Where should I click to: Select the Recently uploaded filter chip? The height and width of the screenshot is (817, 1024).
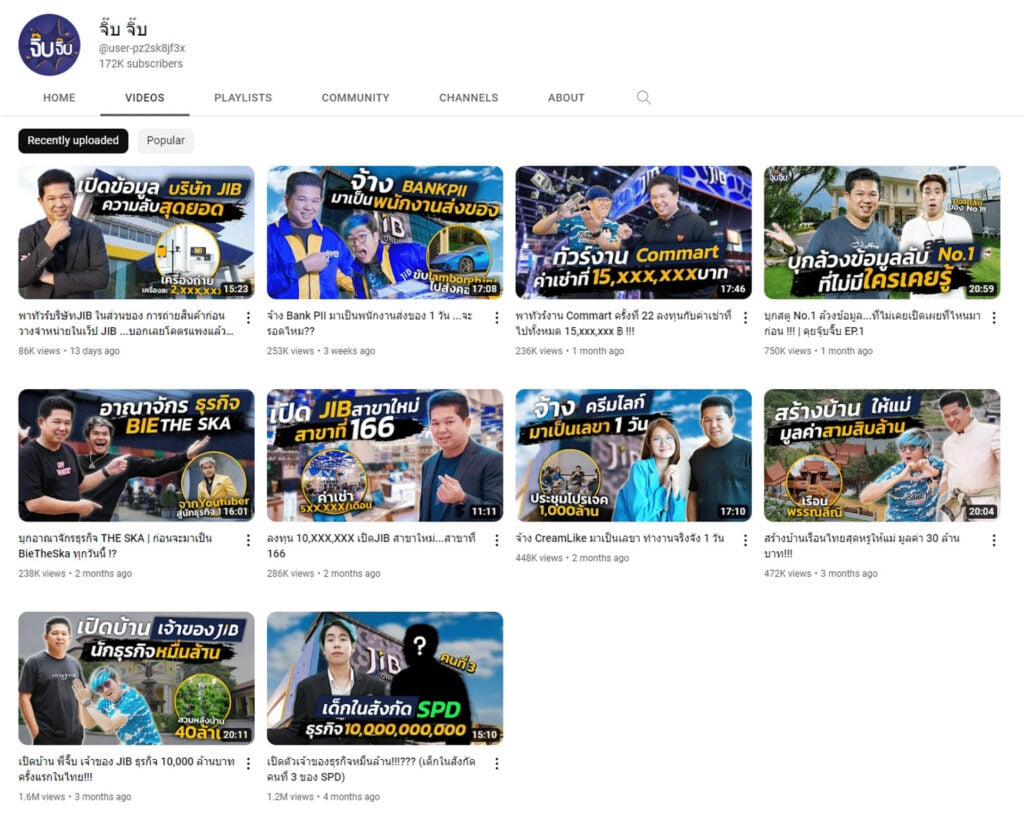pos(73,140)
